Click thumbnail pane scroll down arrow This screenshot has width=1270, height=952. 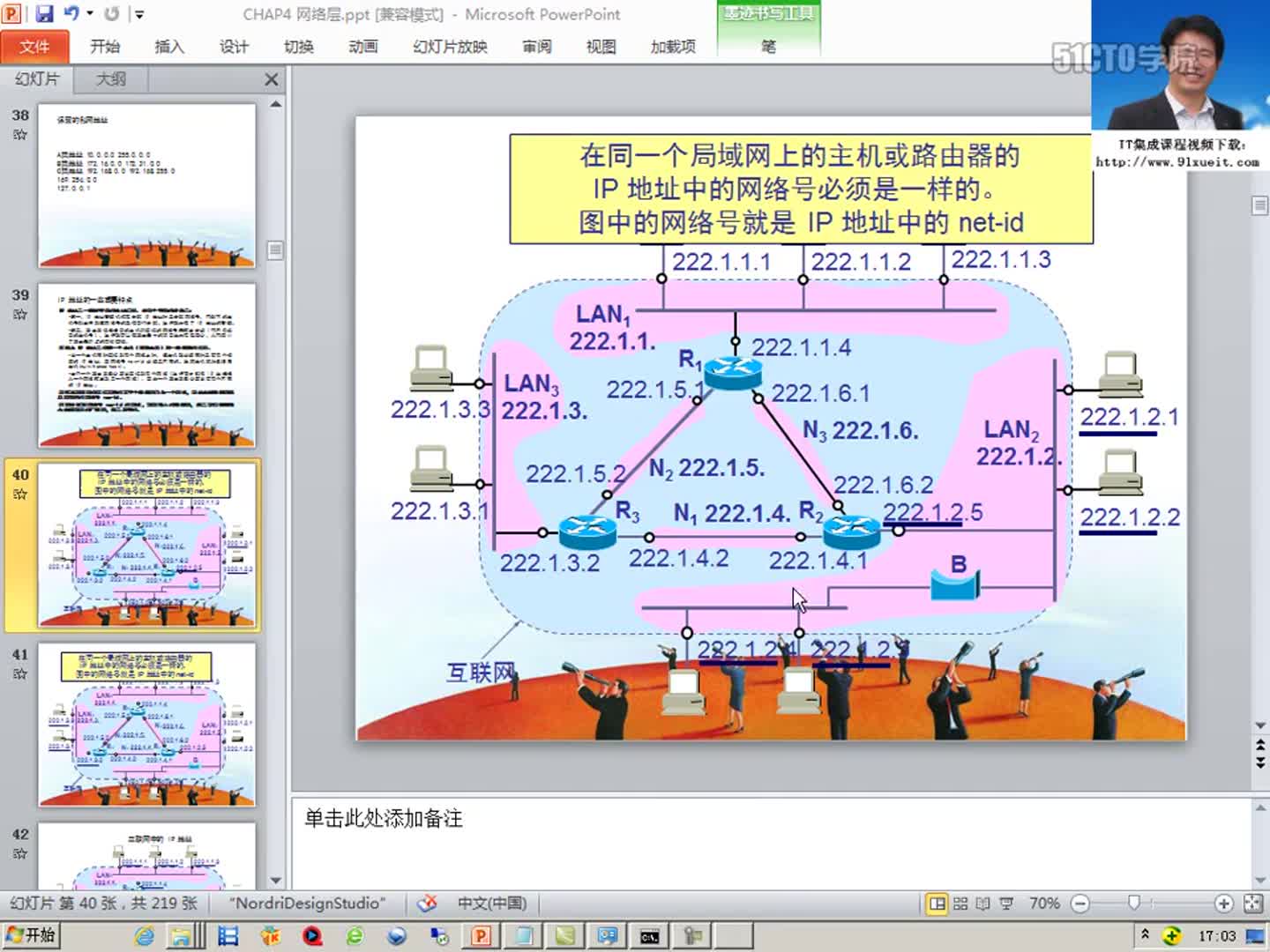[275, 880]
